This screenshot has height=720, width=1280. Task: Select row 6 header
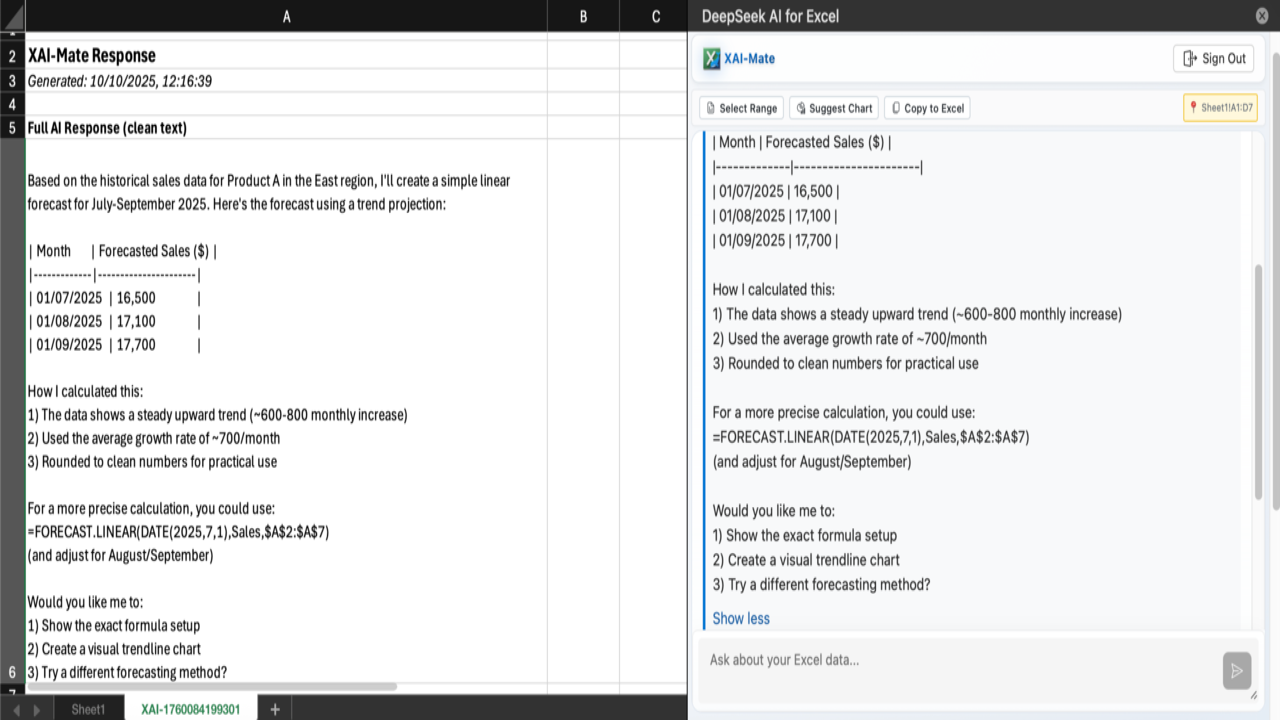pos(12,411)
